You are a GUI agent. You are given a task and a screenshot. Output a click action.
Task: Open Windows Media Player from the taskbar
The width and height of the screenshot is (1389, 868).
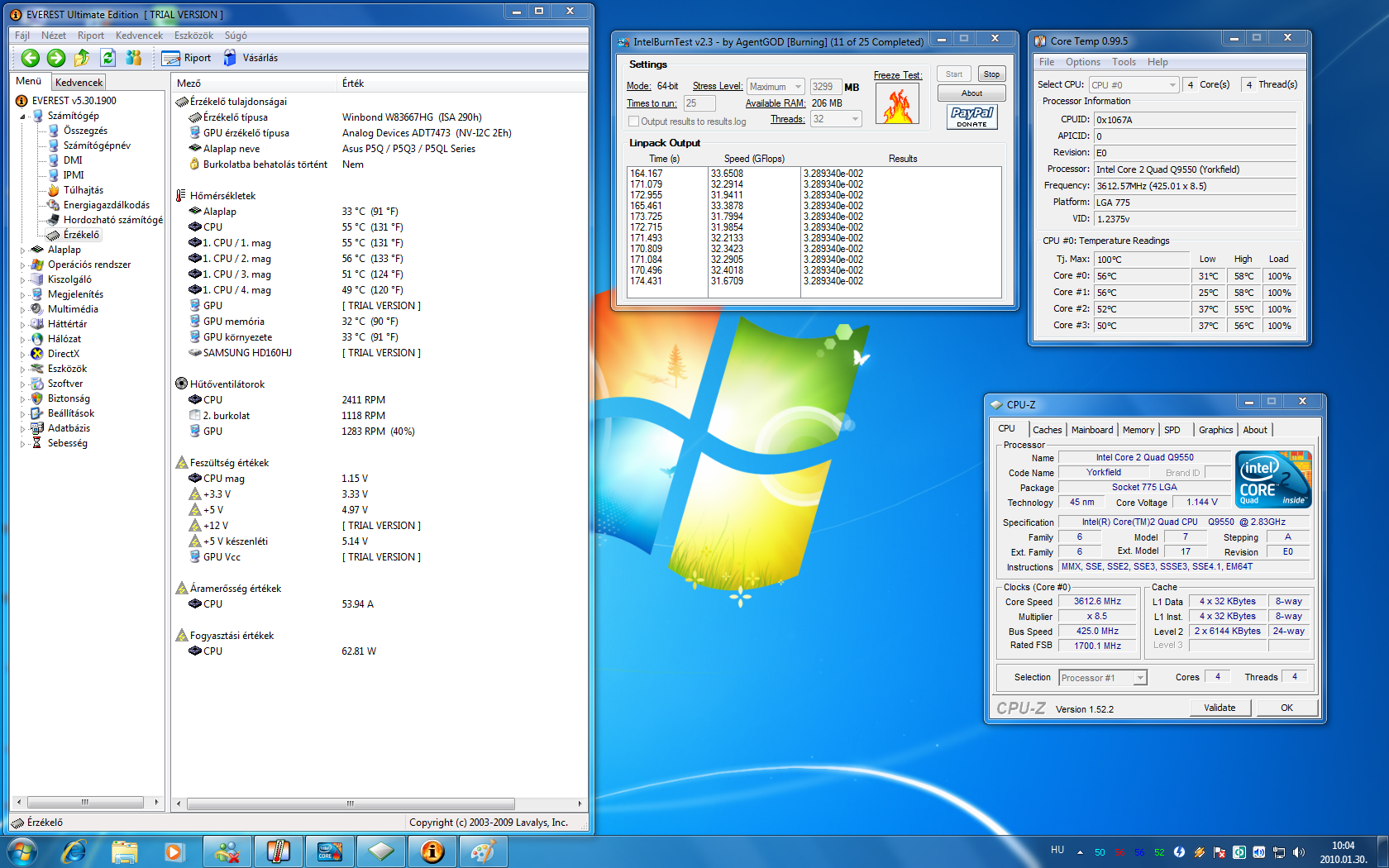[x=174, y=851]
